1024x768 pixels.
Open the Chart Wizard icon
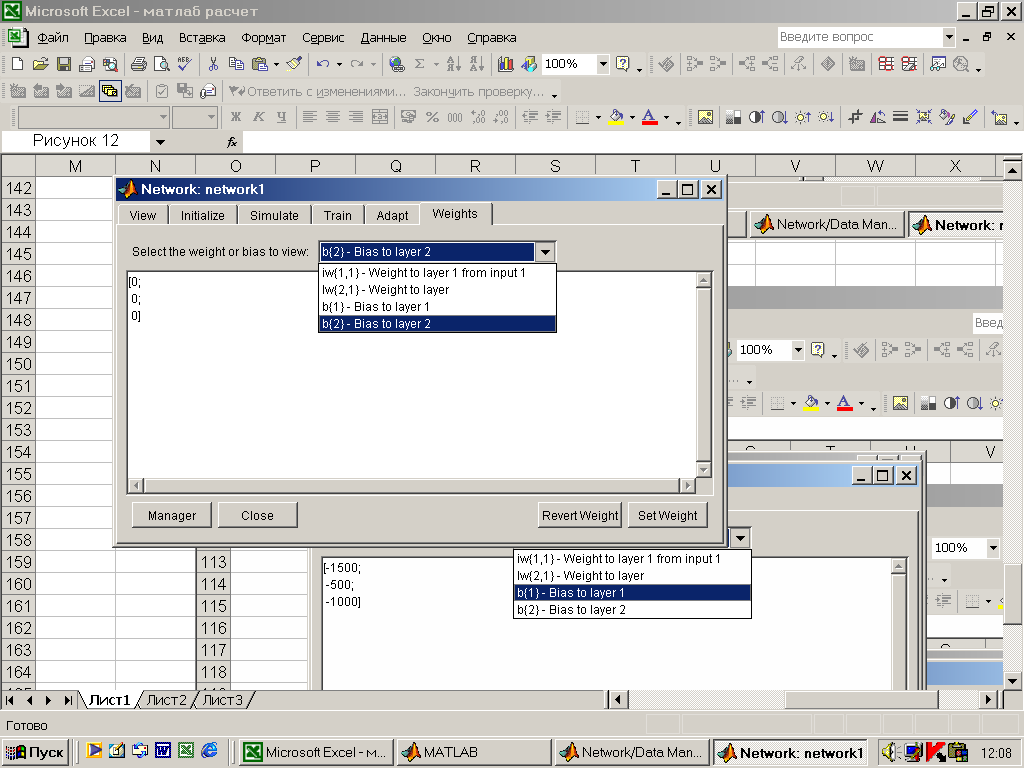point(505,64)
